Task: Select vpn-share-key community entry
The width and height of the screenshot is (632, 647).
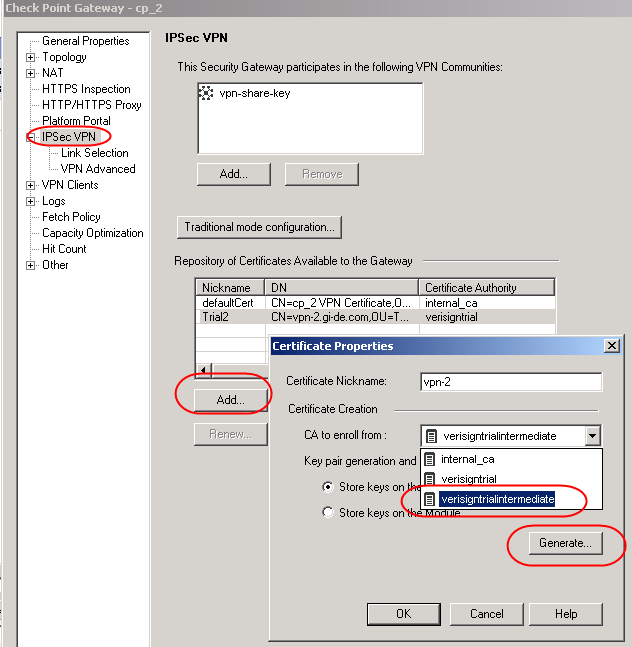Action: click(255, 93)
